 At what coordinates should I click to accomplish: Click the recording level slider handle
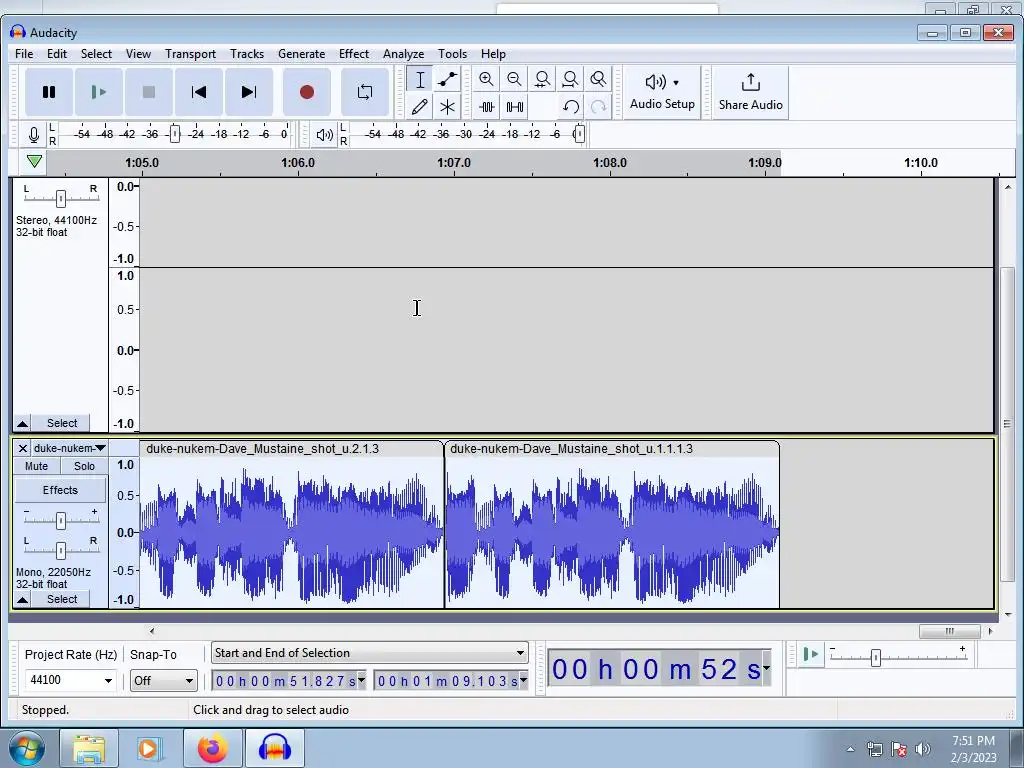(174, 135)
